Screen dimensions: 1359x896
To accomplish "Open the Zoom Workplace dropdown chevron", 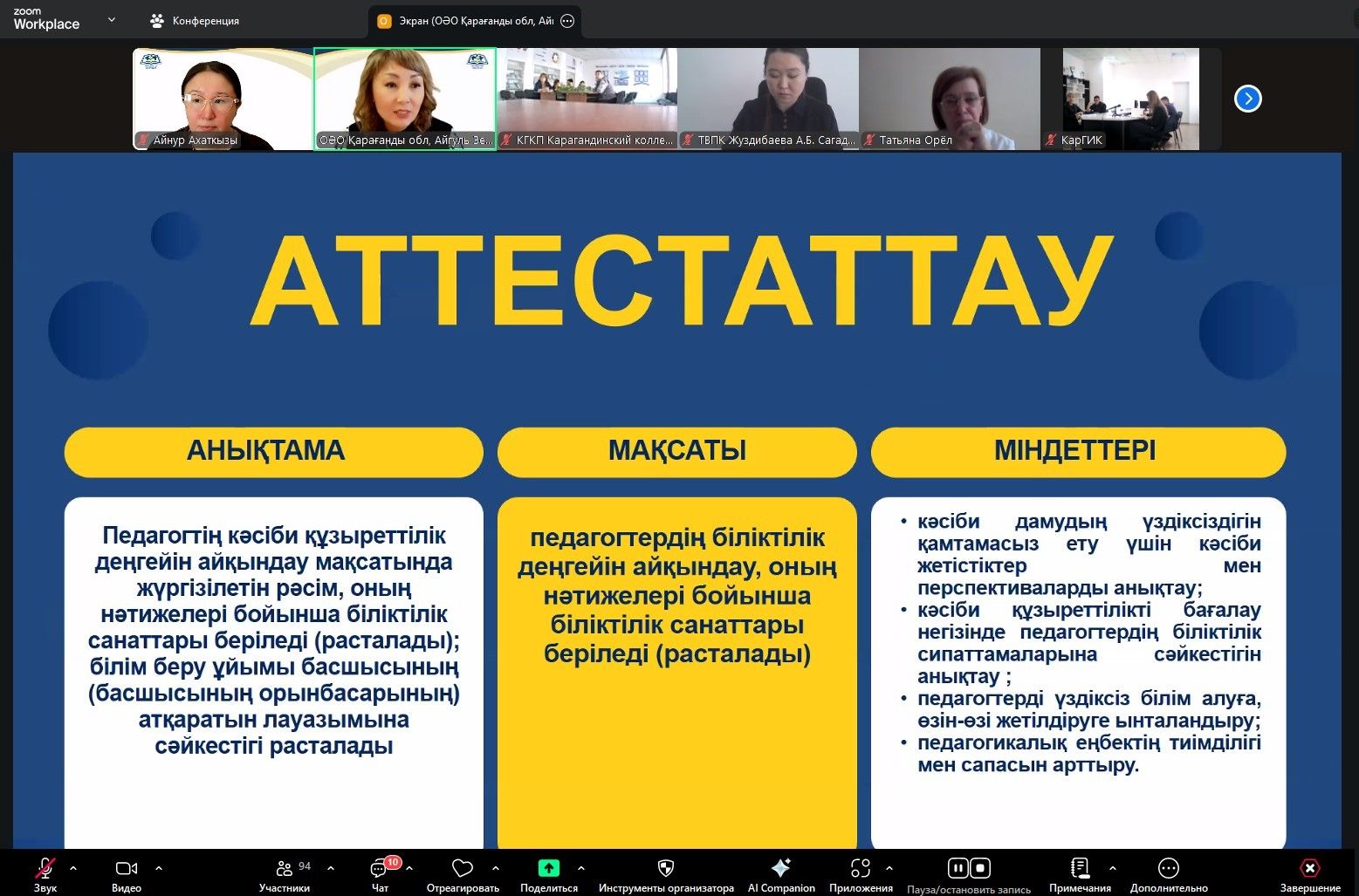I will pyautogui.click(x=112, y=19).
